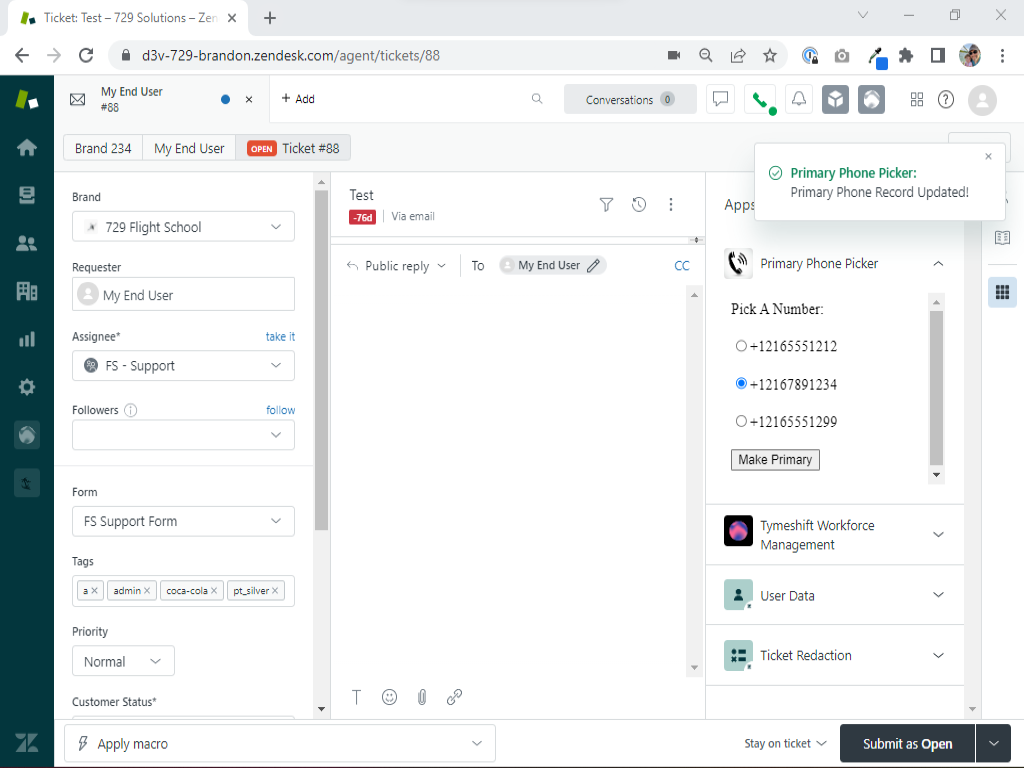Click the Submit as Open button
1024x768 pixels.
(907, 743)
